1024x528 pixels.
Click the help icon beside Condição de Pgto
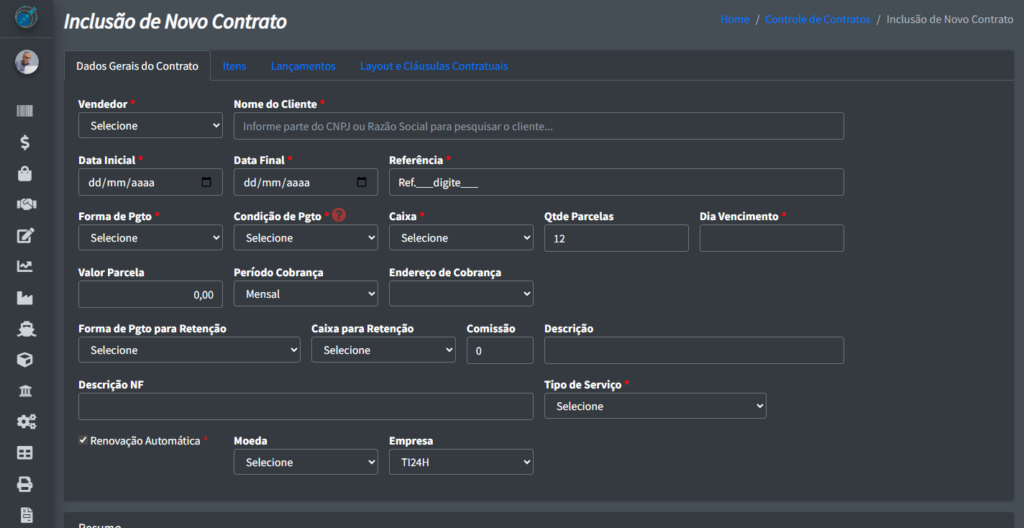click(x=339, y=216)
